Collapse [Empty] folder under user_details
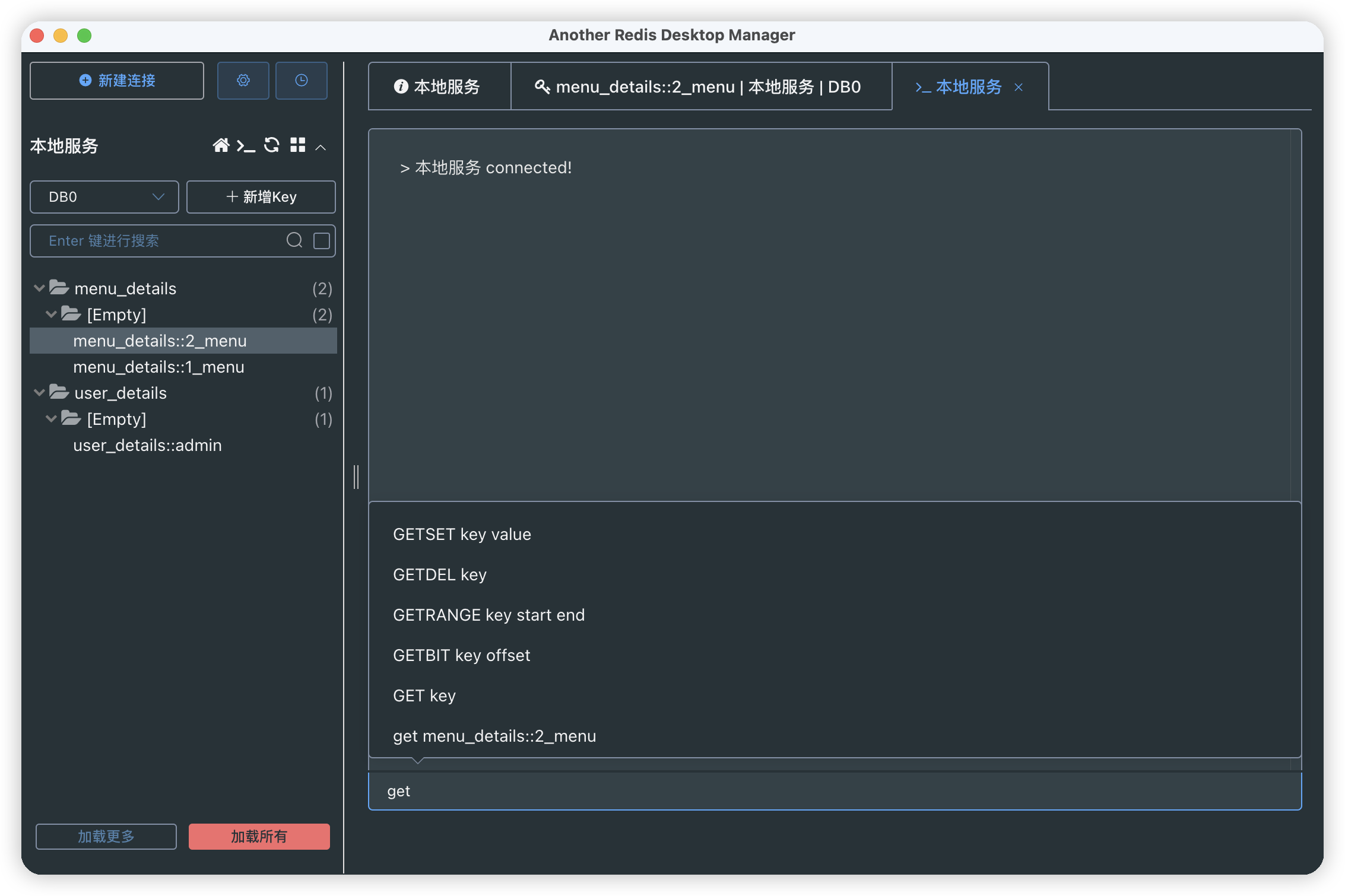The height and width of the screenshot is (896, 1345). (51, 419)
